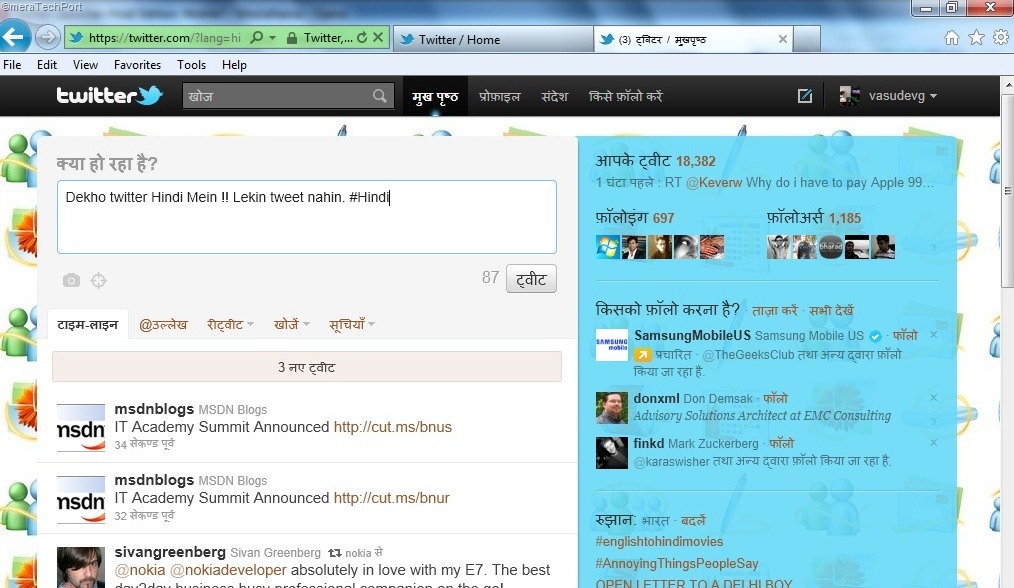This screenshot has width=1014, height=588.
Task: Click the ट्वीट submit button
Action: 531,279
